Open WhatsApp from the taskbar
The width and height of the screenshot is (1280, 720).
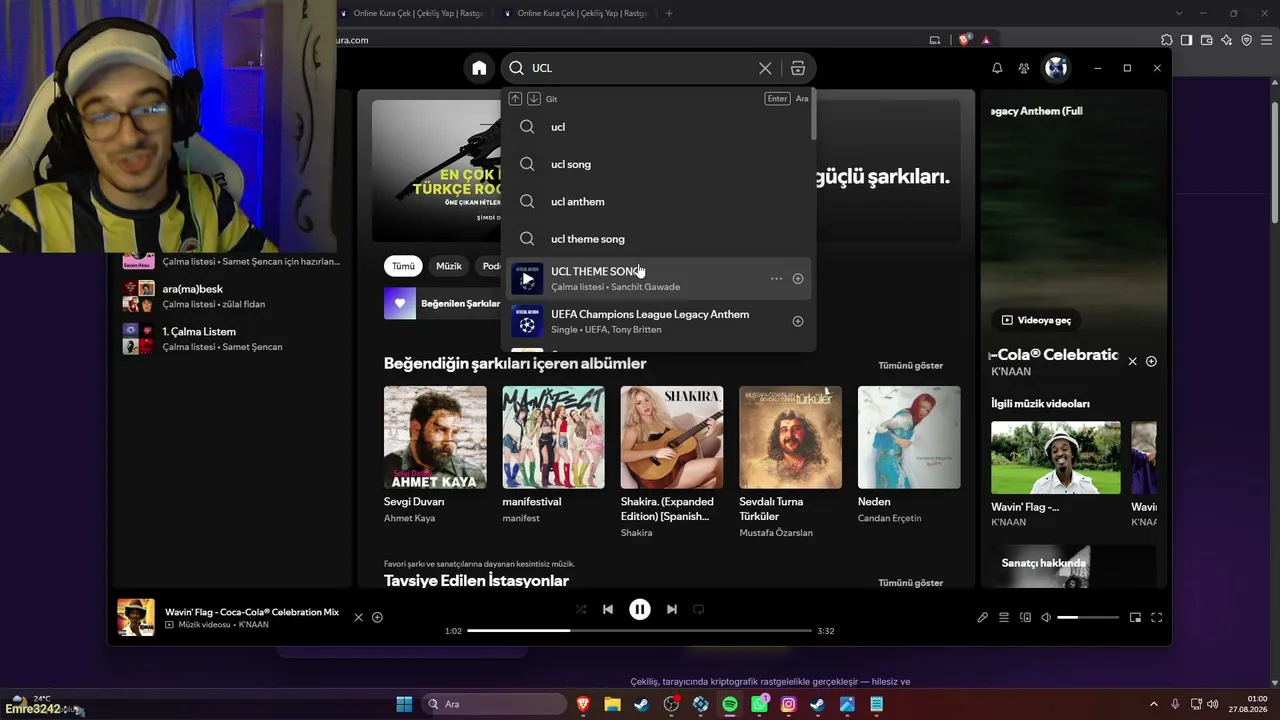pyautogui.click(x=759, y=704)
